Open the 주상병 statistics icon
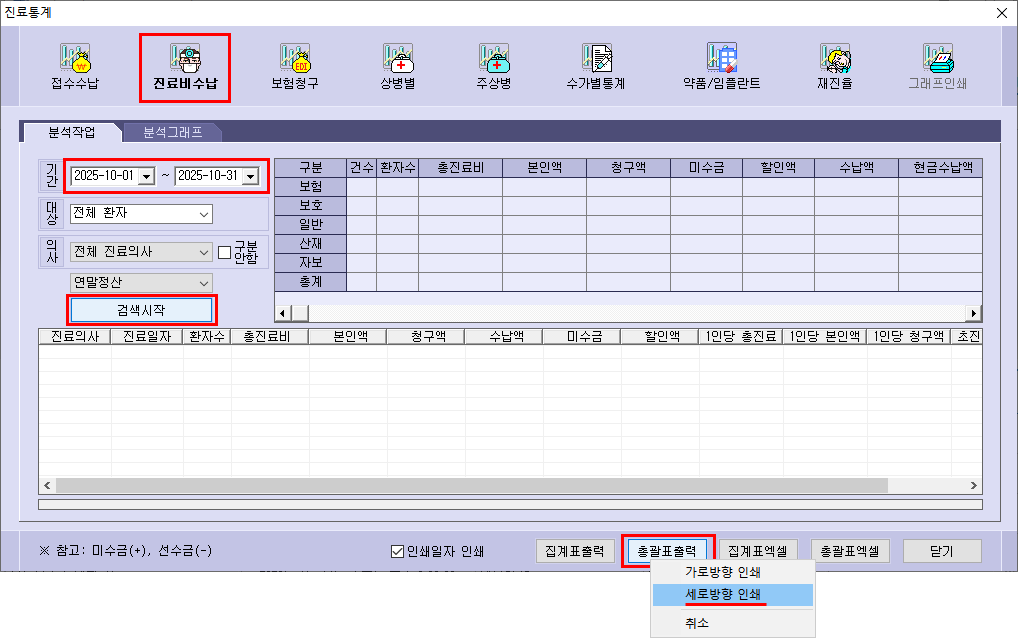 click(x=494, y=66)
